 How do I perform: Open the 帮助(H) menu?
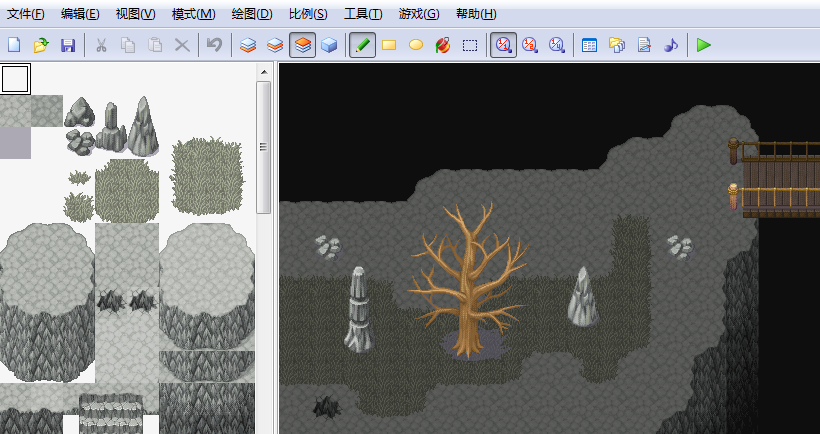(476, 14)
